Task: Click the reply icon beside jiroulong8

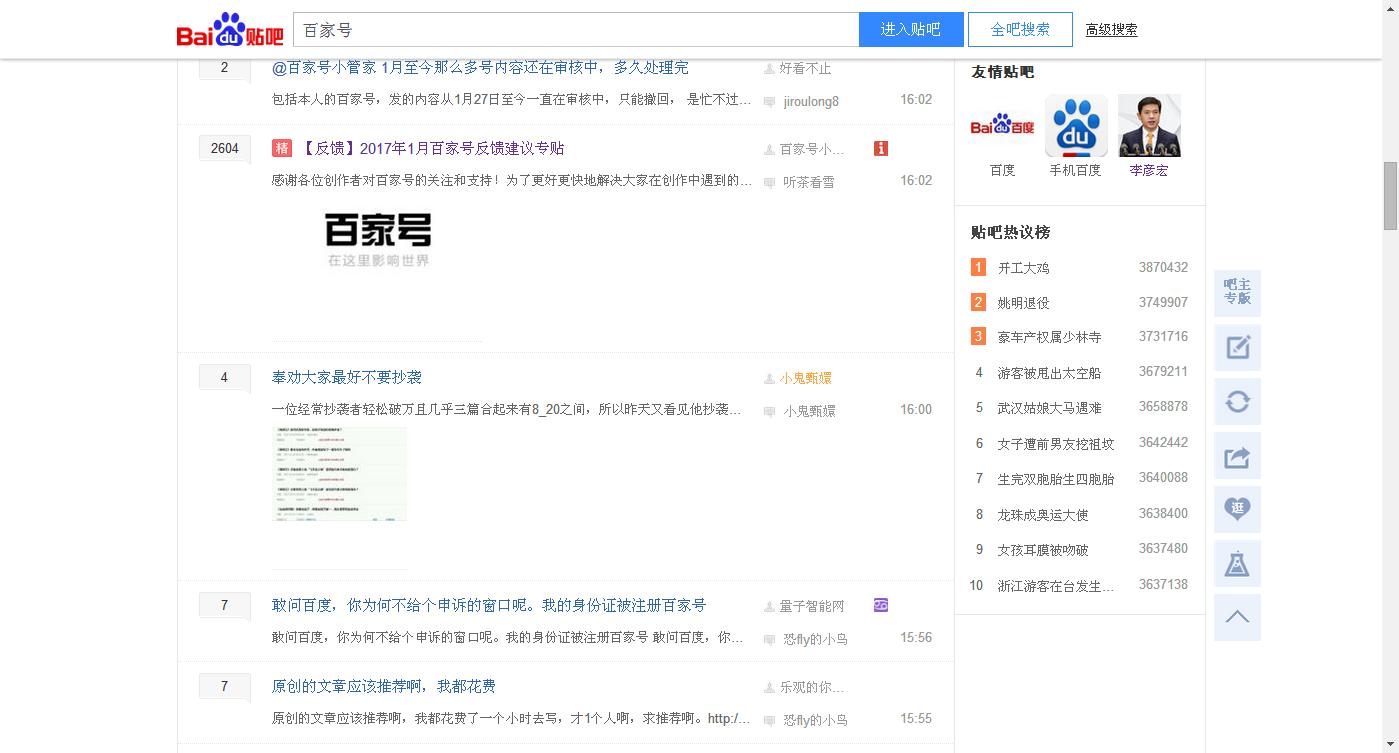Action: pos(769,102)
